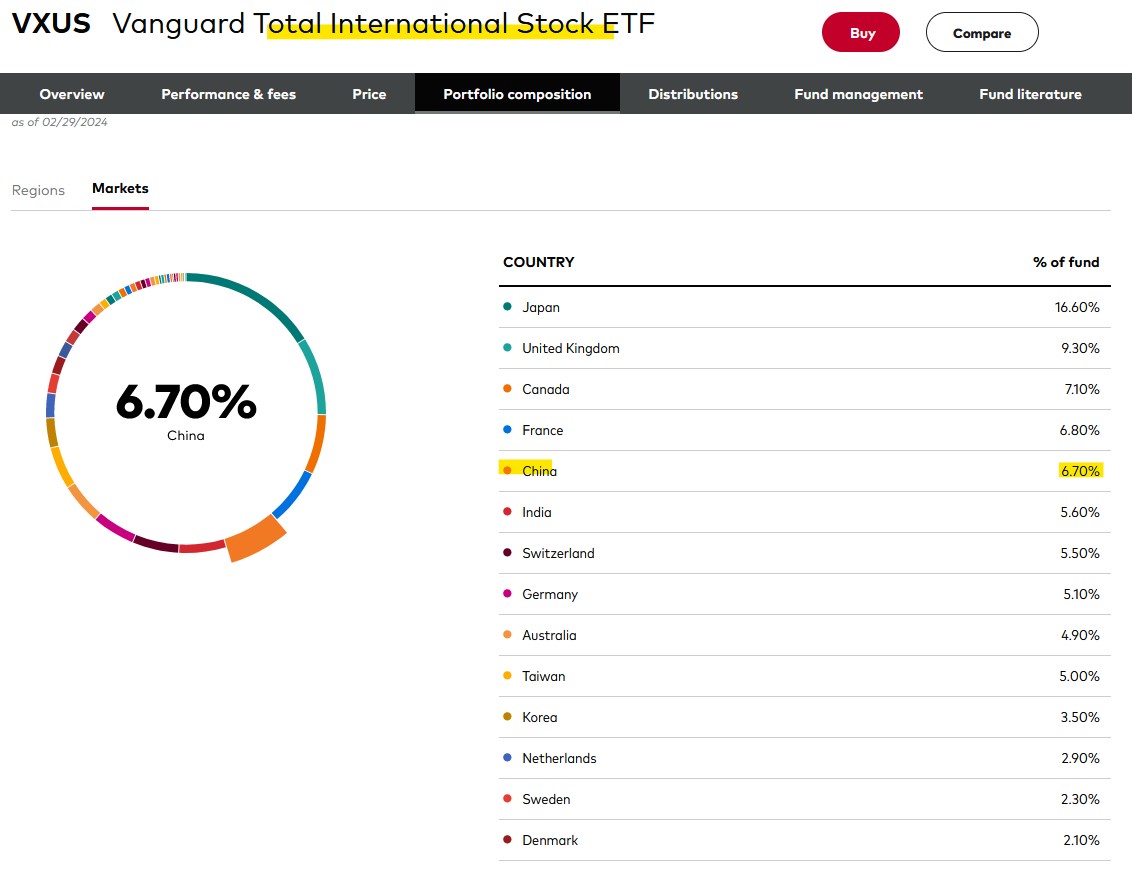Click the Switzerland color dot
Viewport: 1132px width, 870px height.
point(507,553)
